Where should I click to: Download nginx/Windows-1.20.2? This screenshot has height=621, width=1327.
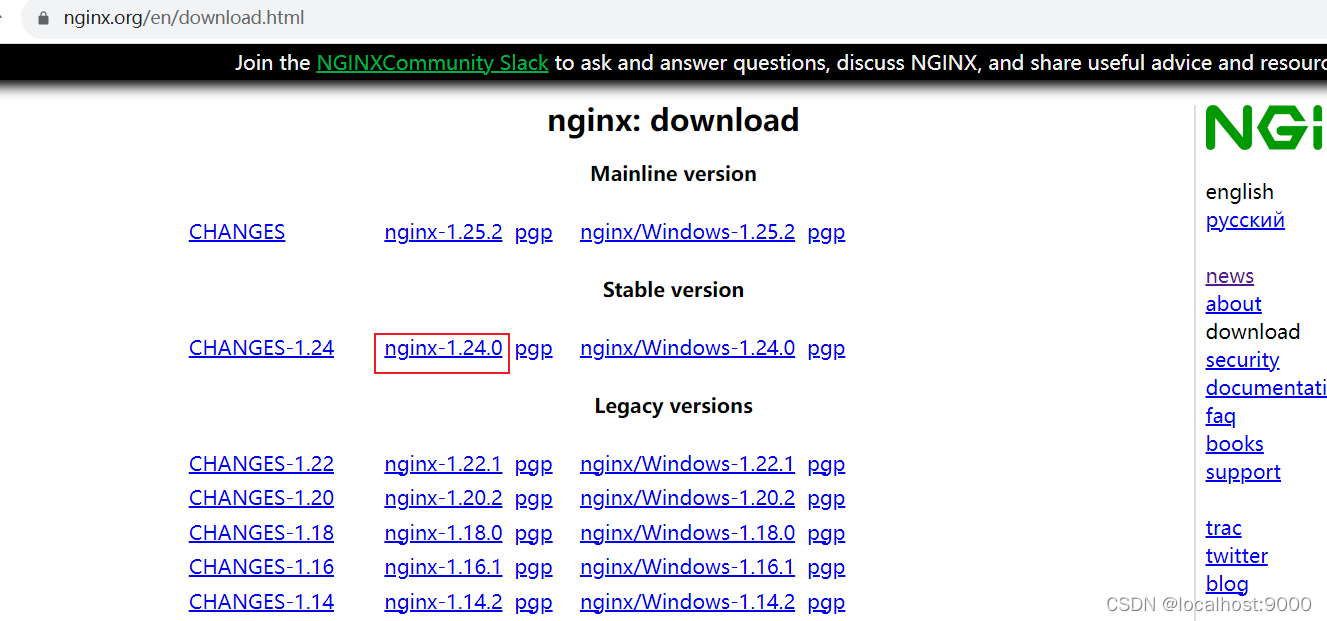click(687, 498)
